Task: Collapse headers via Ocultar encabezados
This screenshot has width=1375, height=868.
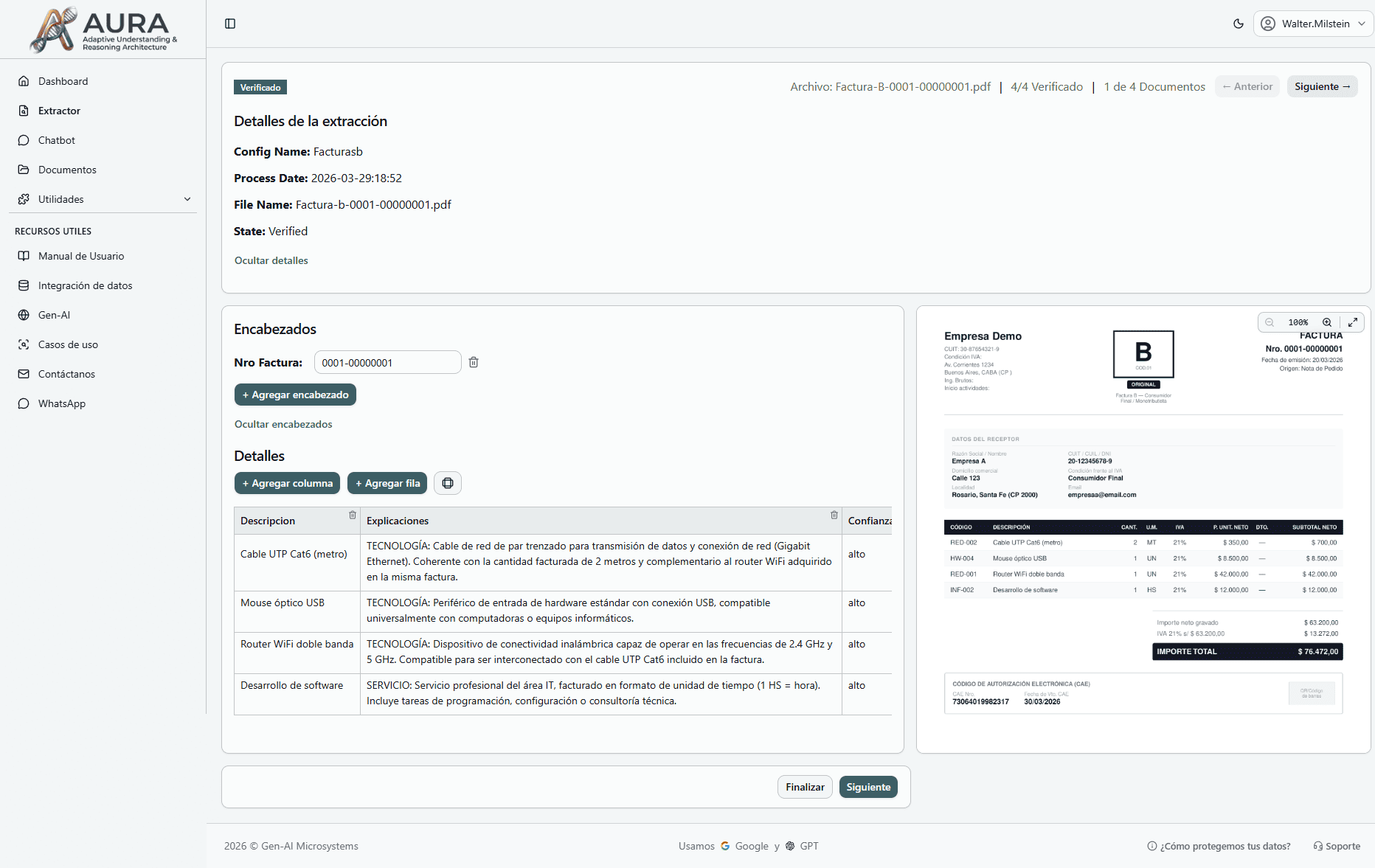Action: [283, 424]
